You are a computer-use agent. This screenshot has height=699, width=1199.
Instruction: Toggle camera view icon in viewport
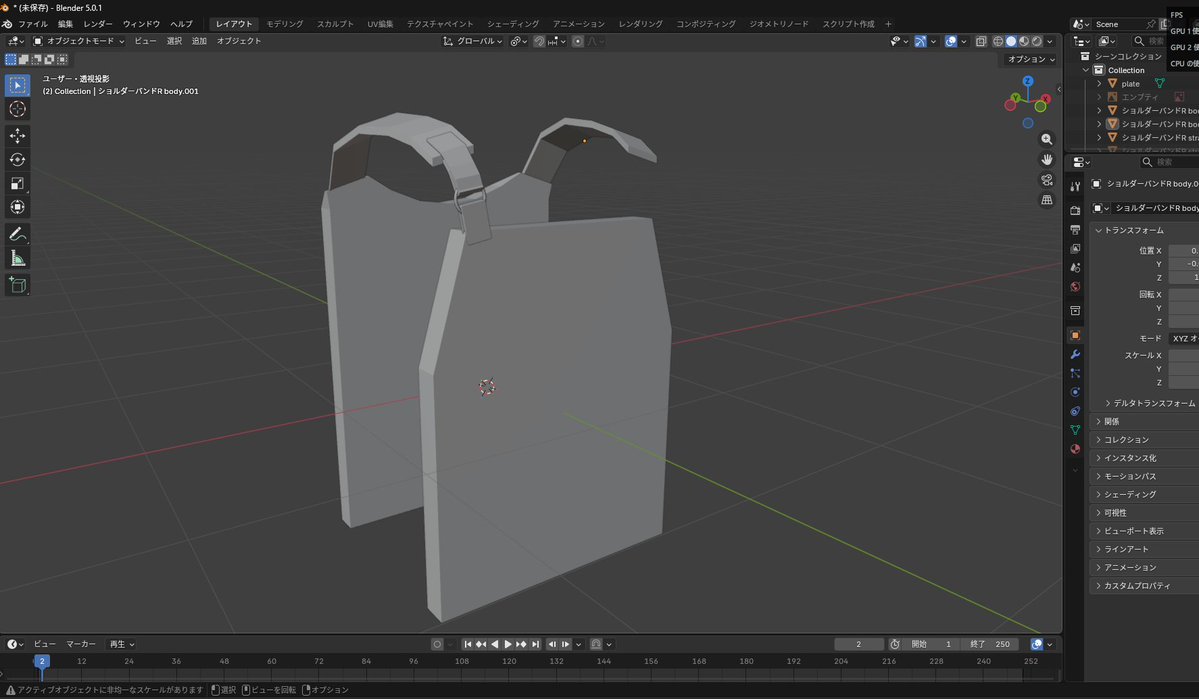(x=1046, y=180)
